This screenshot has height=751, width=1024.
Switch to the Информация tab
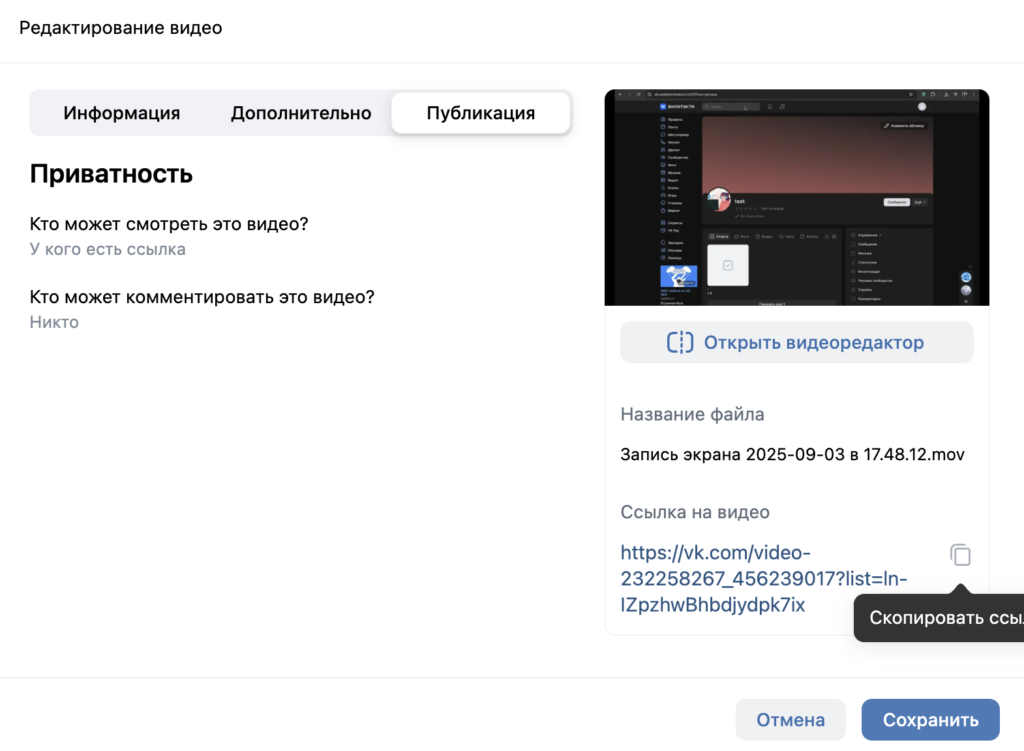tap(122, 113)
